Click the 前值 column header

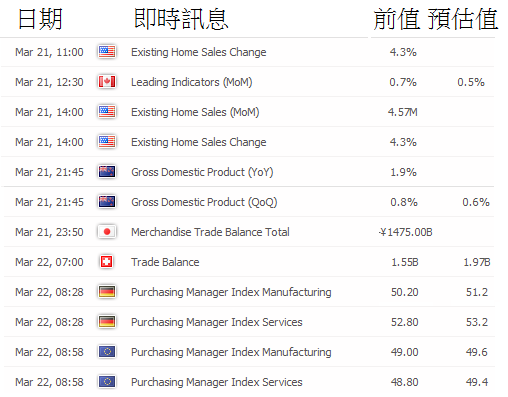[x=396, y=19]
